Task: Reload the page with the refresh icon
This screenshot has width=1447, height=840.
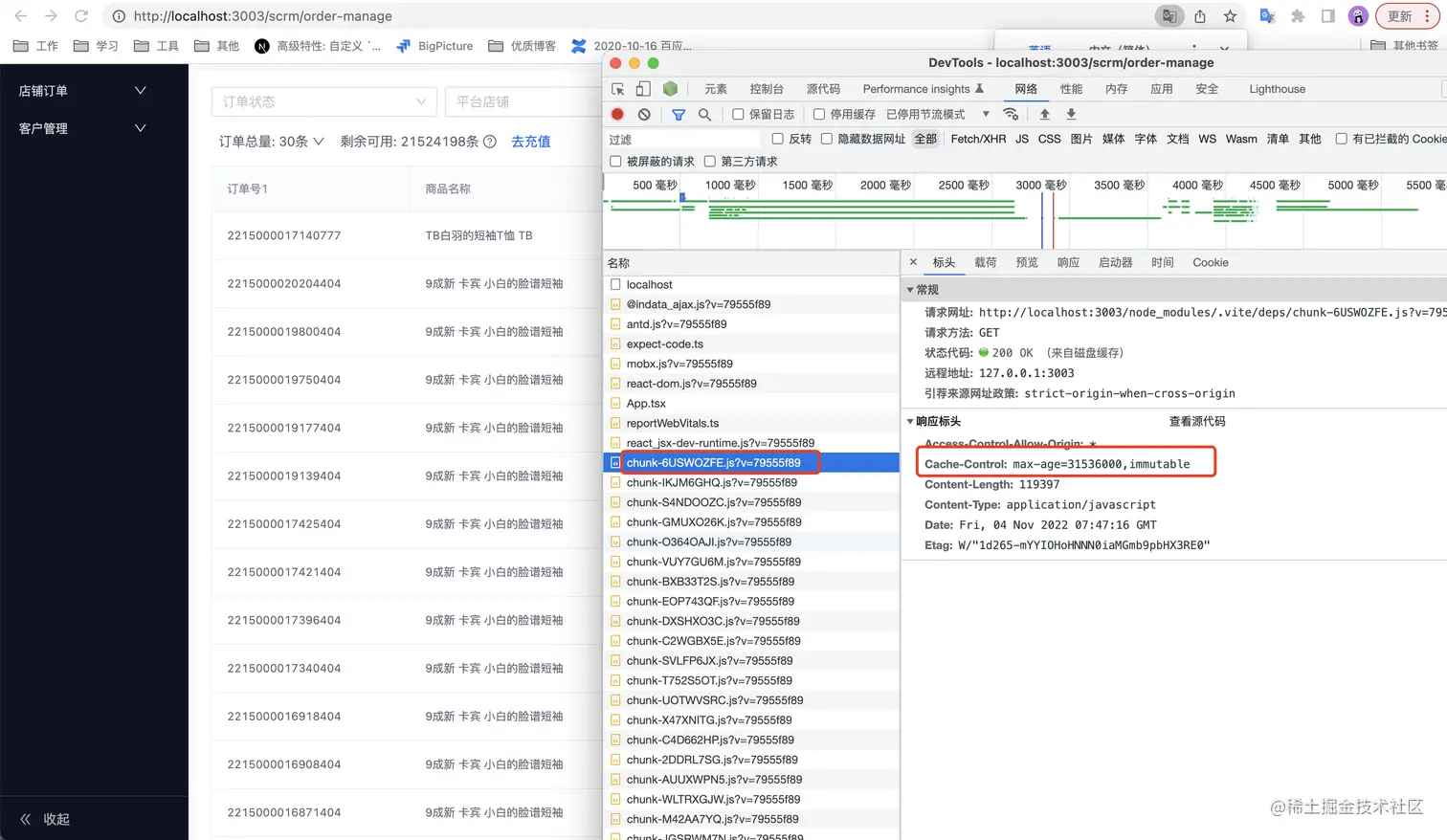Action: 81,16
